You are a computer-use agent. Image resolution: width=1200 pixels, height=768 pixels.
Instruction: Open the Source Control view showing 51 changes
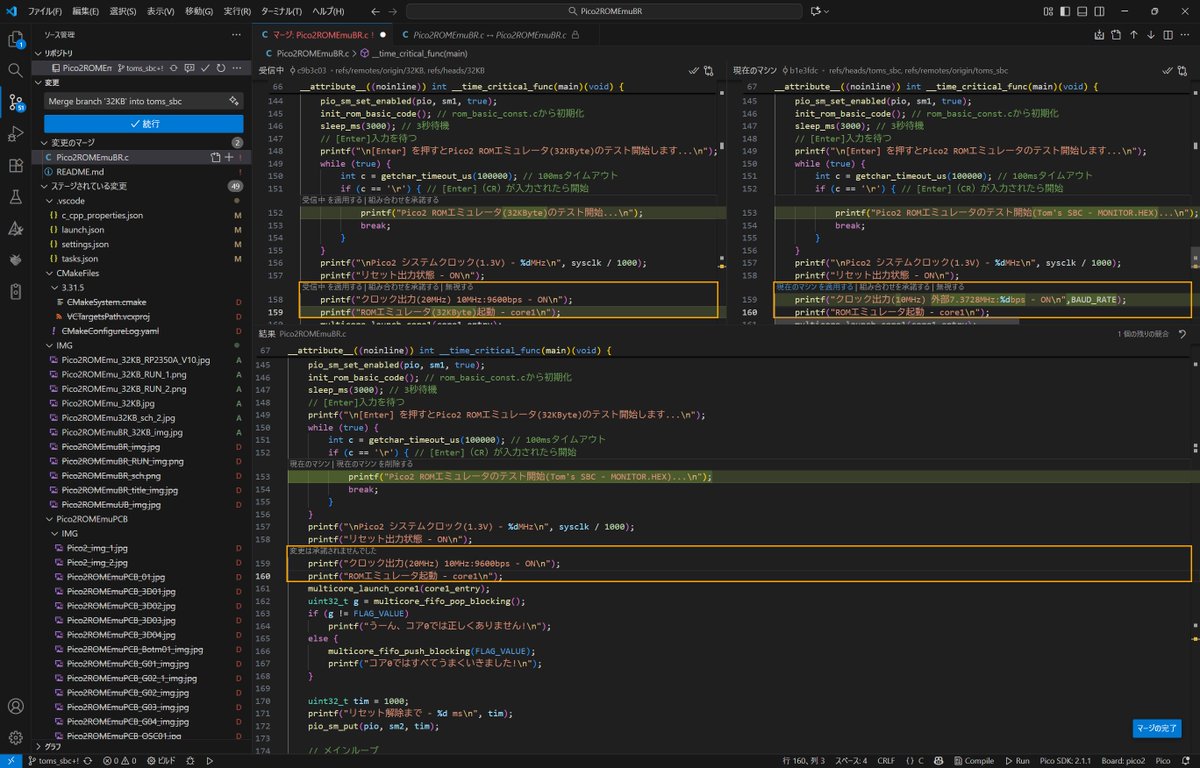coord(13,101)
